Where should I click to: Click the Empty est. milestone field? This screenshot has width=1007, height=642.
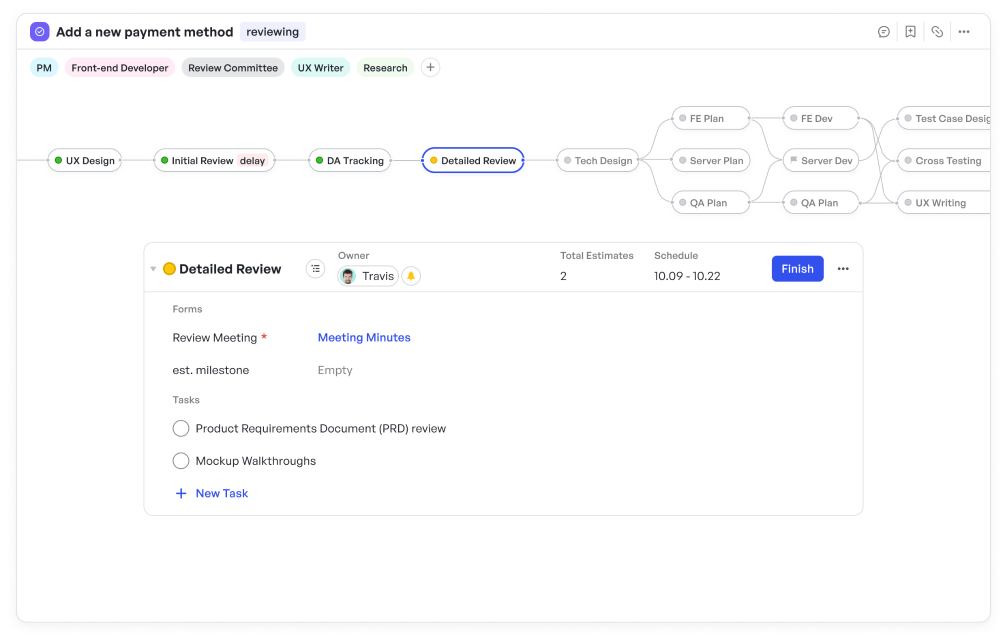(335, 370)
